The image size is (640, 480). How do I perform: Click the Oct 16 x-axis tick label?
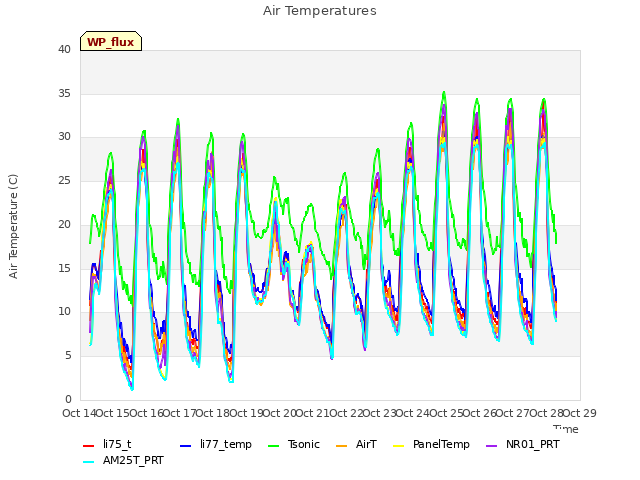(146, 413)
